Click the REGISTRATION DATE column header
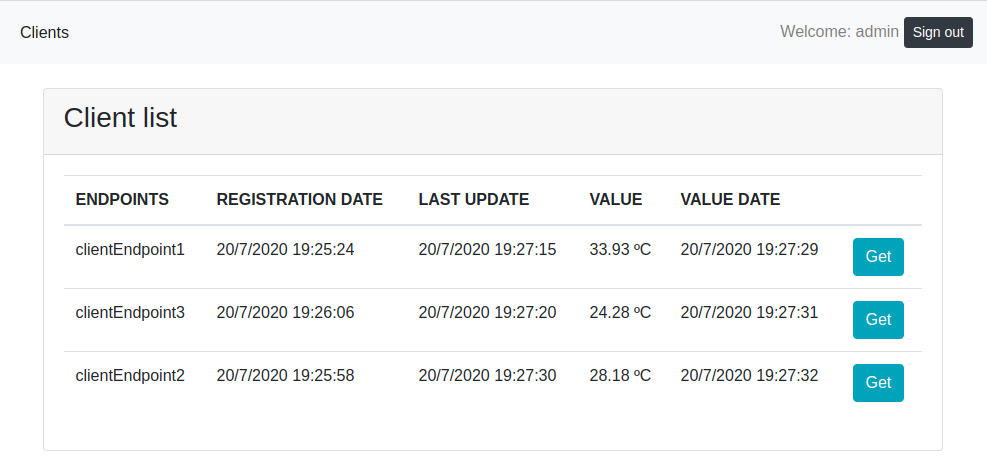Viewport: 987px width, 465px height. [299, 199]
